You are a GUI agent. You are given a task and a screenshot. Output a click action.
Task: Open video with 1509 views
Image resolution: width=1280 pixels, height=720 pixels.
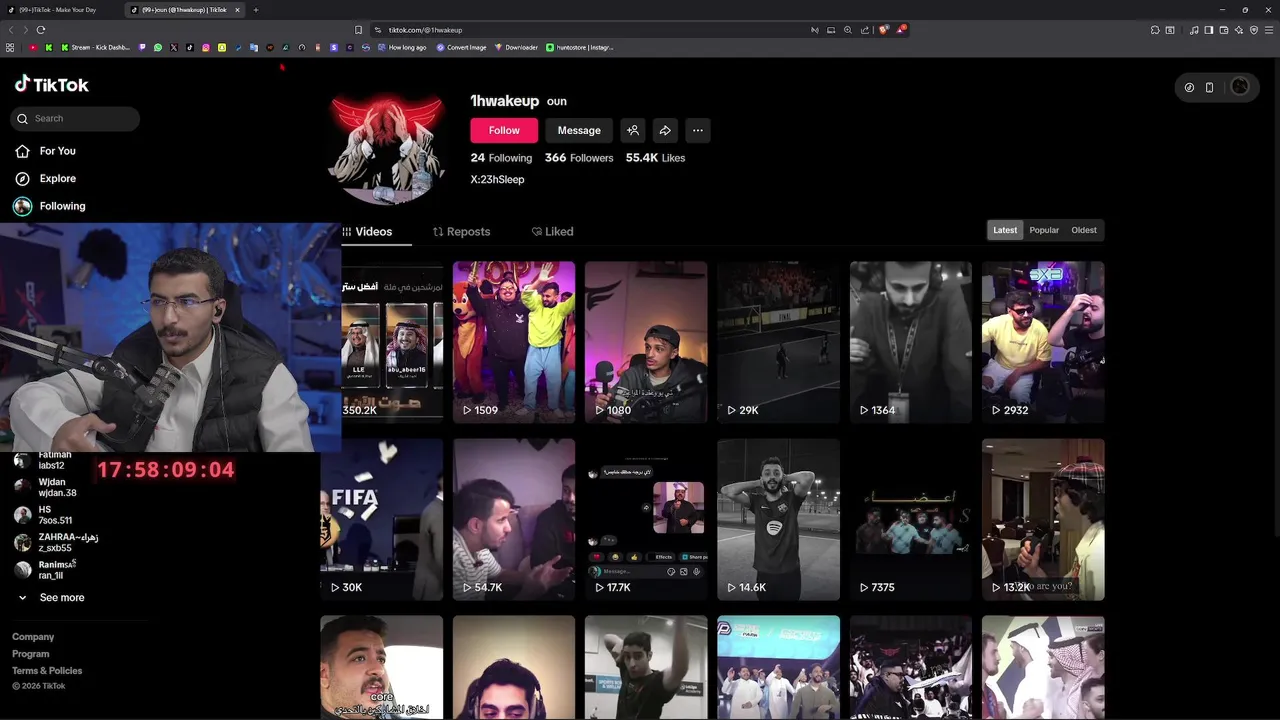(x=514, y=342)
